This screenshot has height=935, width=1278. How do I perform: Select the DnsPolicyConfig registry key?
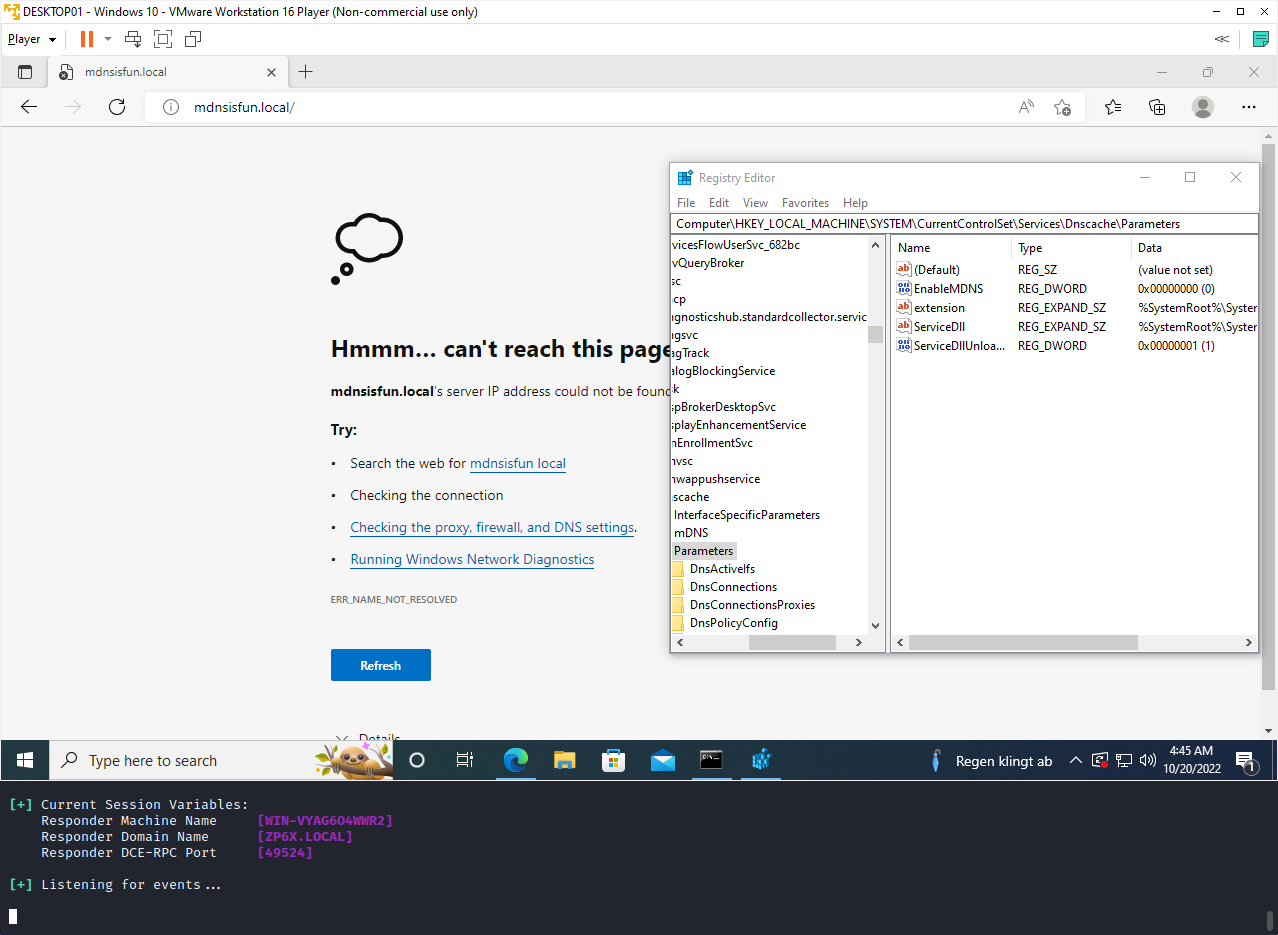click(x=734, y=623)
